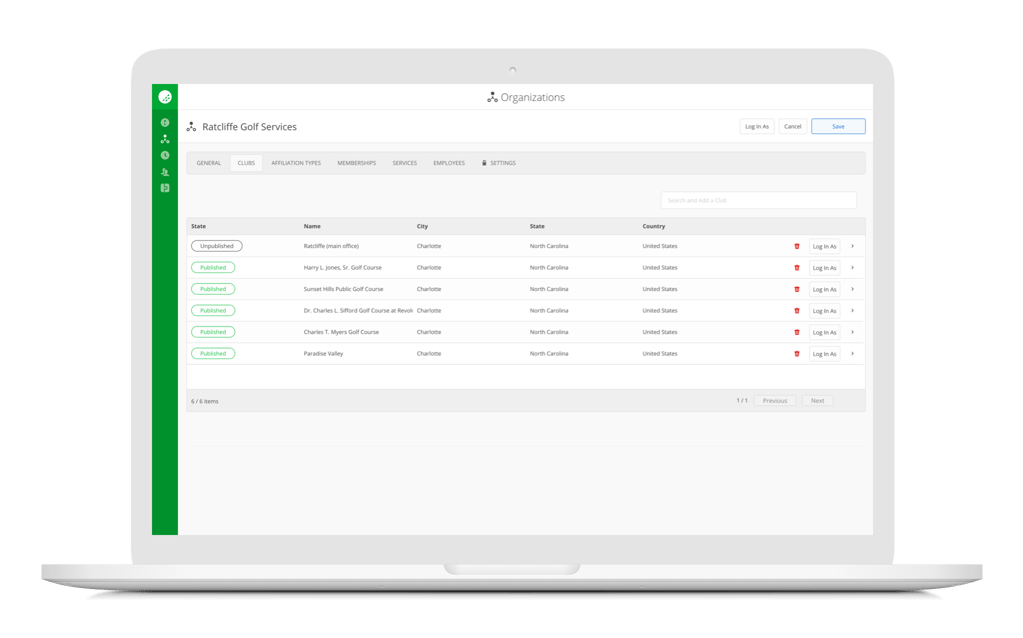Viewport: 1023px width, 638px height.
Task: Log in as Harry L. Jones, Sr. Golf Course
Action: coord(825,268)
